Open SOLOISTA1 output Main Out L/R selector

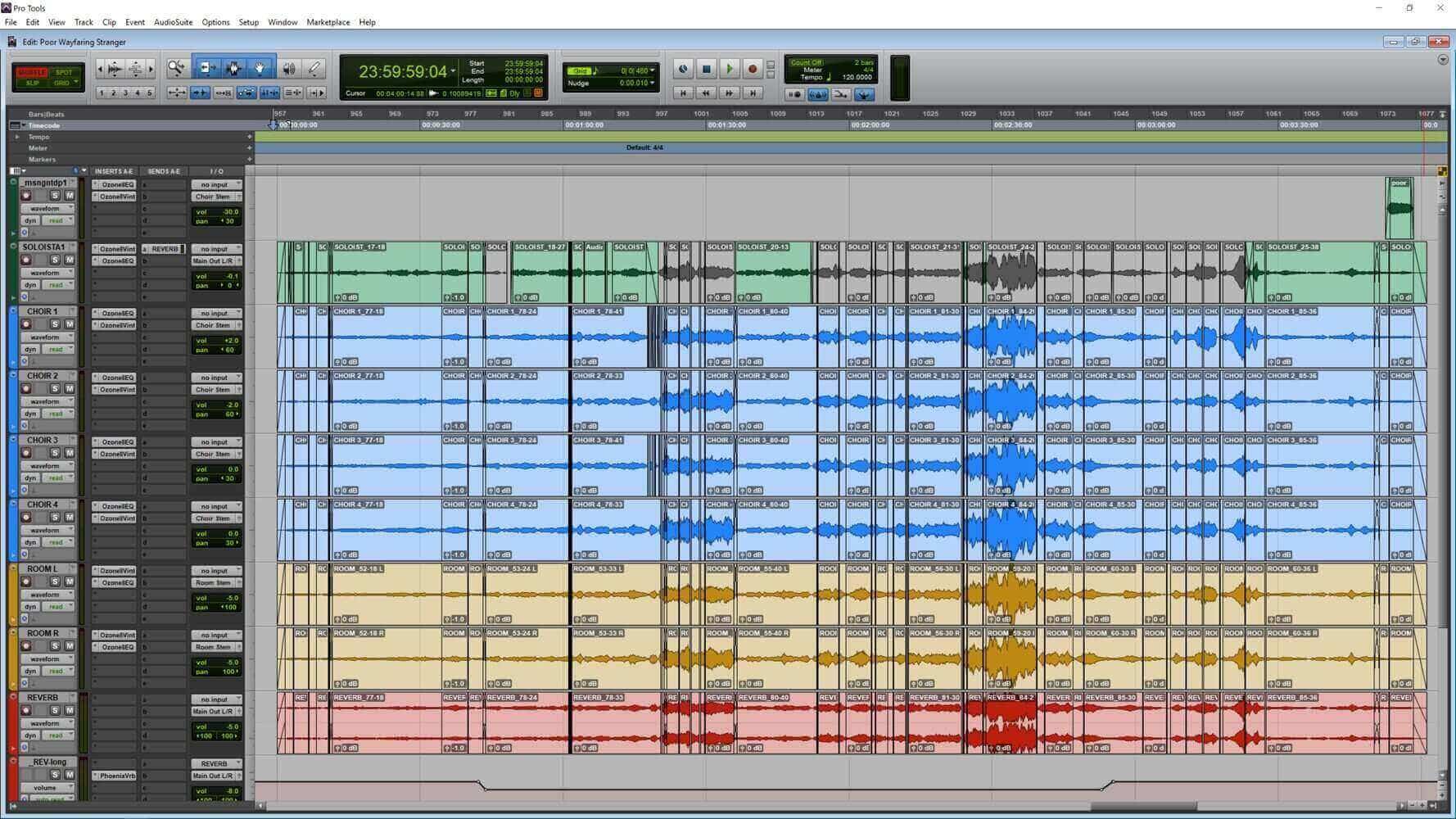[216, 261]
